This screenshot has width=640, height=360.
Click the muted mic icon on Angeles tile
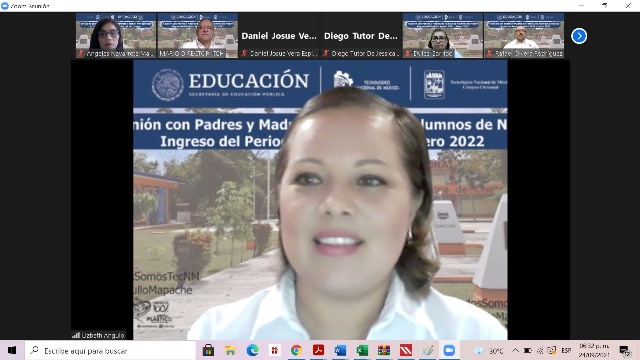[81, 53]
